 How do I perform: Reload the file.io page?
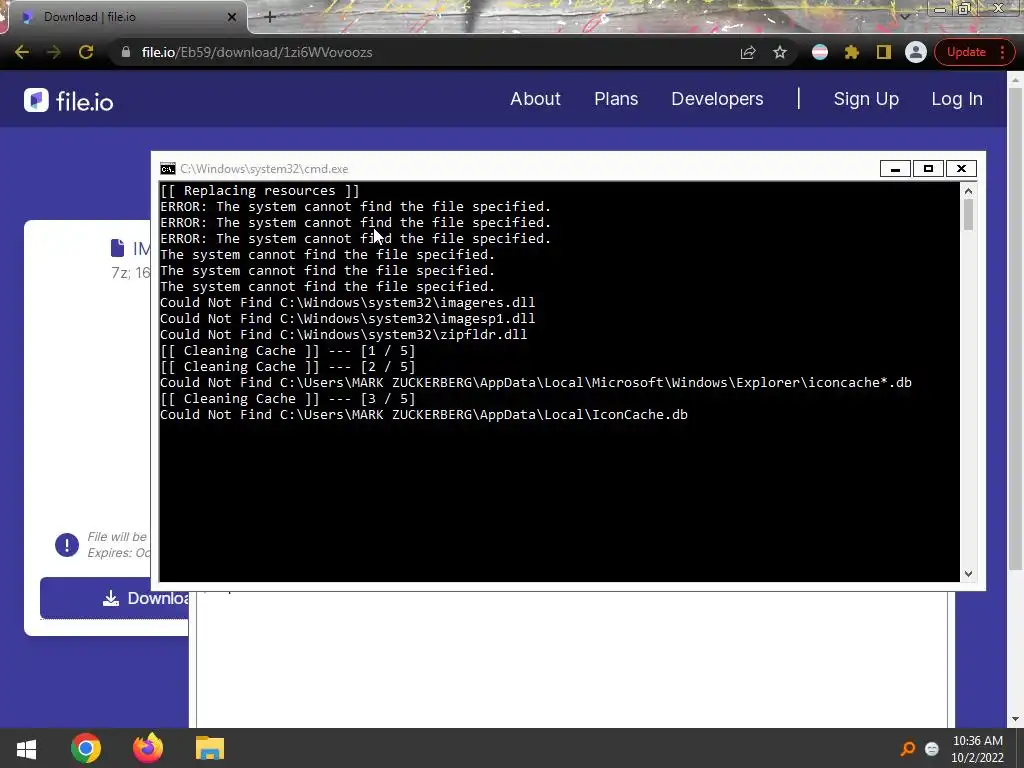click(x=86, y=52)
